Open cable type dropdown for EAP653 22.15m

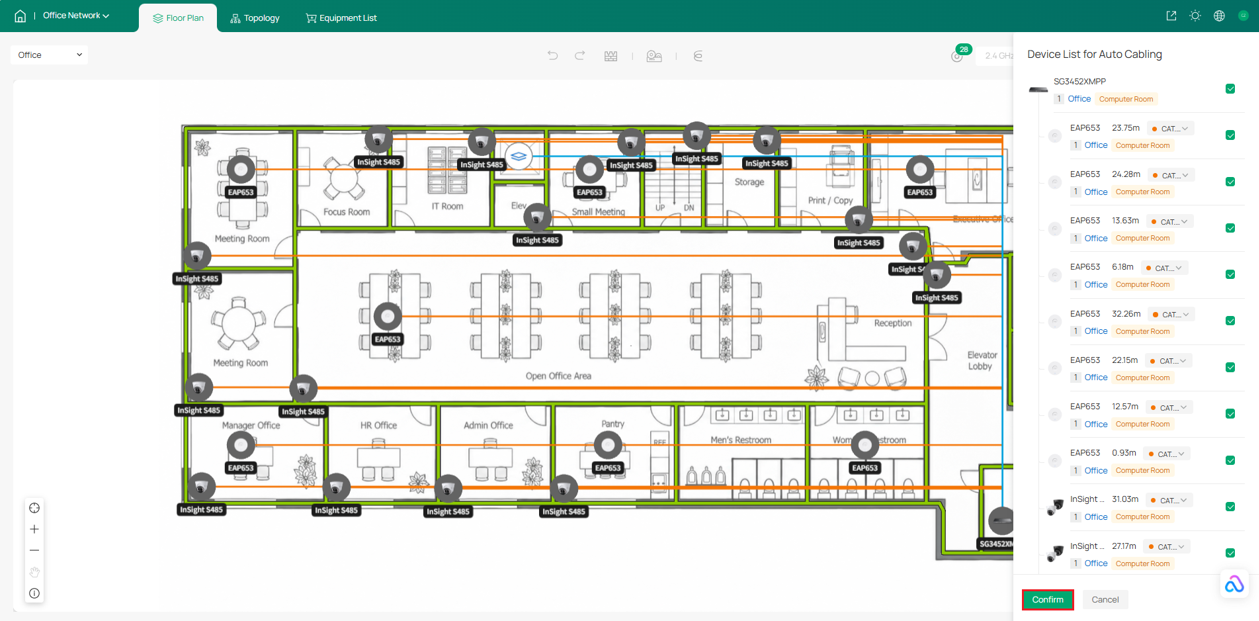[1168, 361]
